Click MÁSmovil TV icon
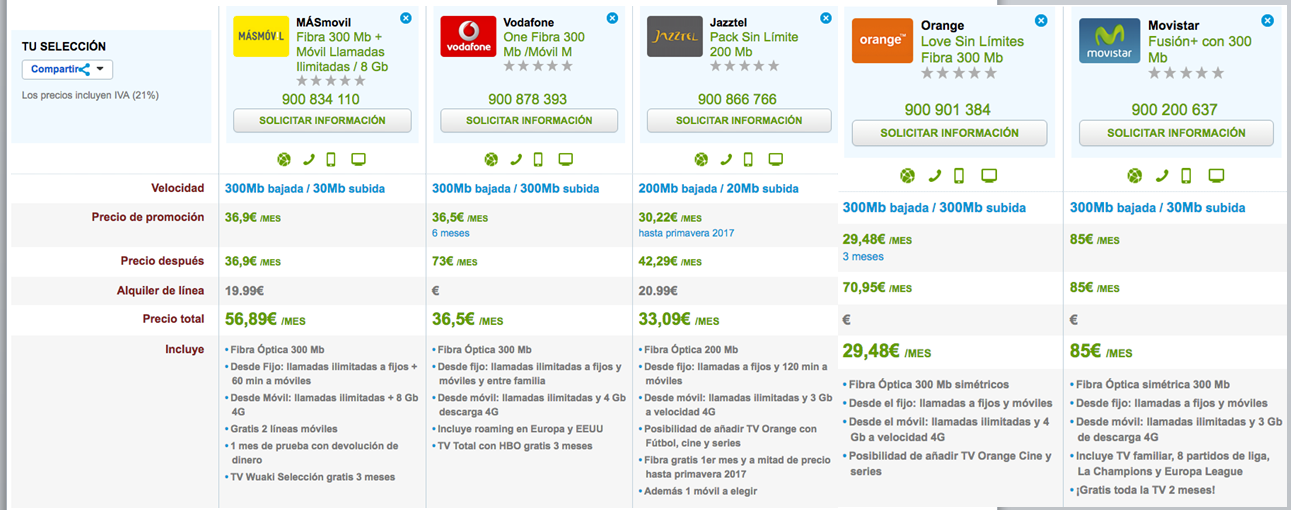This screenshot has height=510, width=1291. (358, 159)
